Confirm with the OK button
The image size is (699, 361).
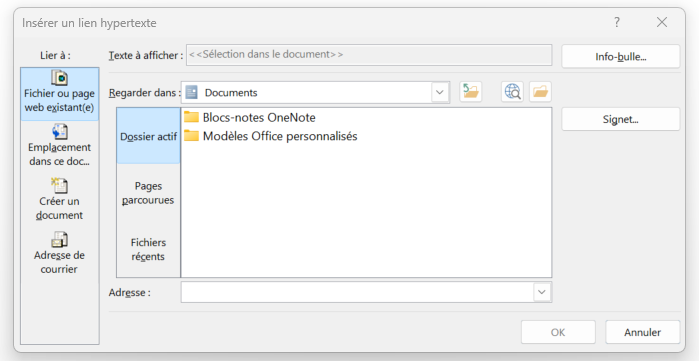click(558, 332)
